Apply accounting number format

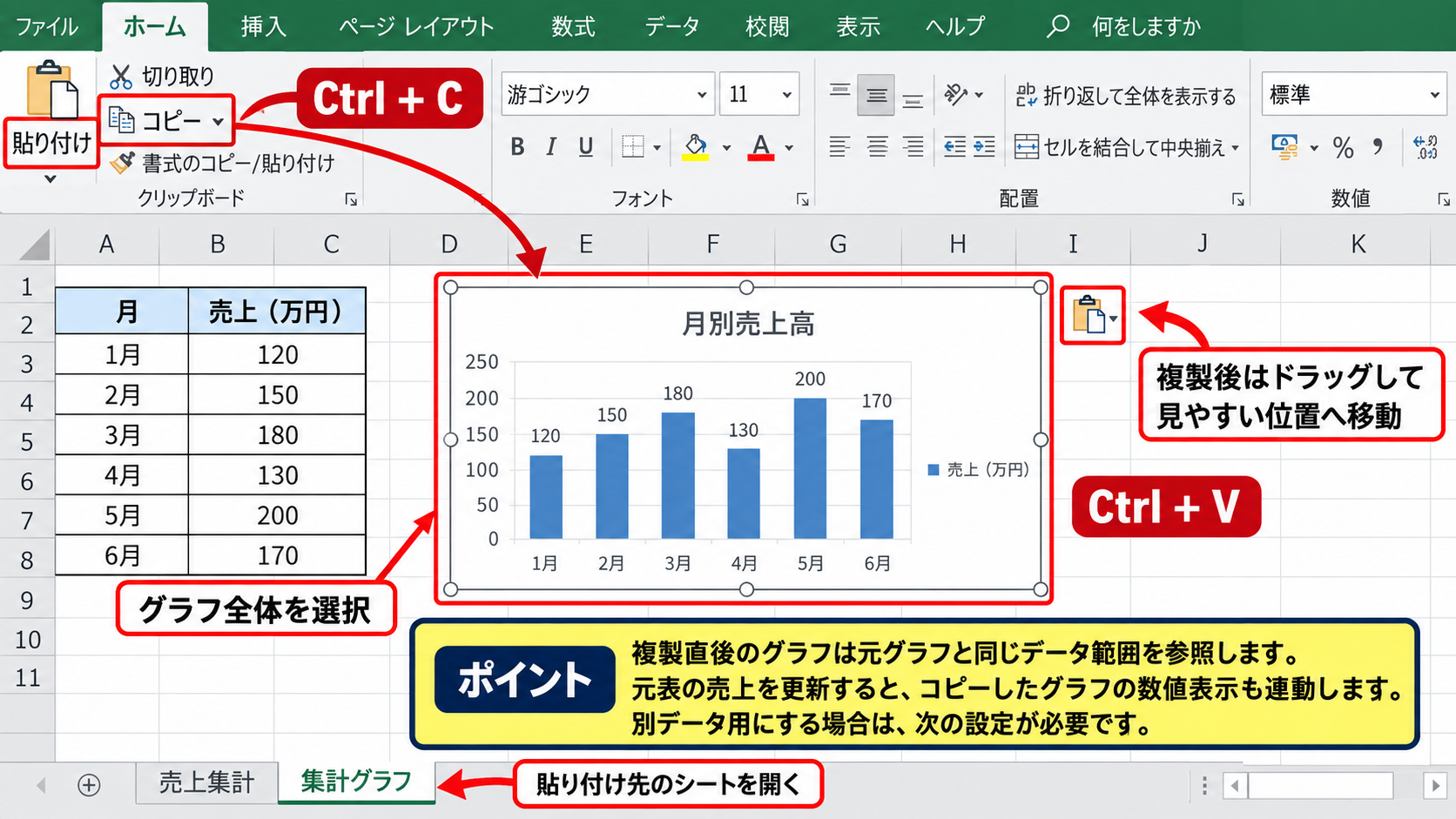[x=1284, y=147]
